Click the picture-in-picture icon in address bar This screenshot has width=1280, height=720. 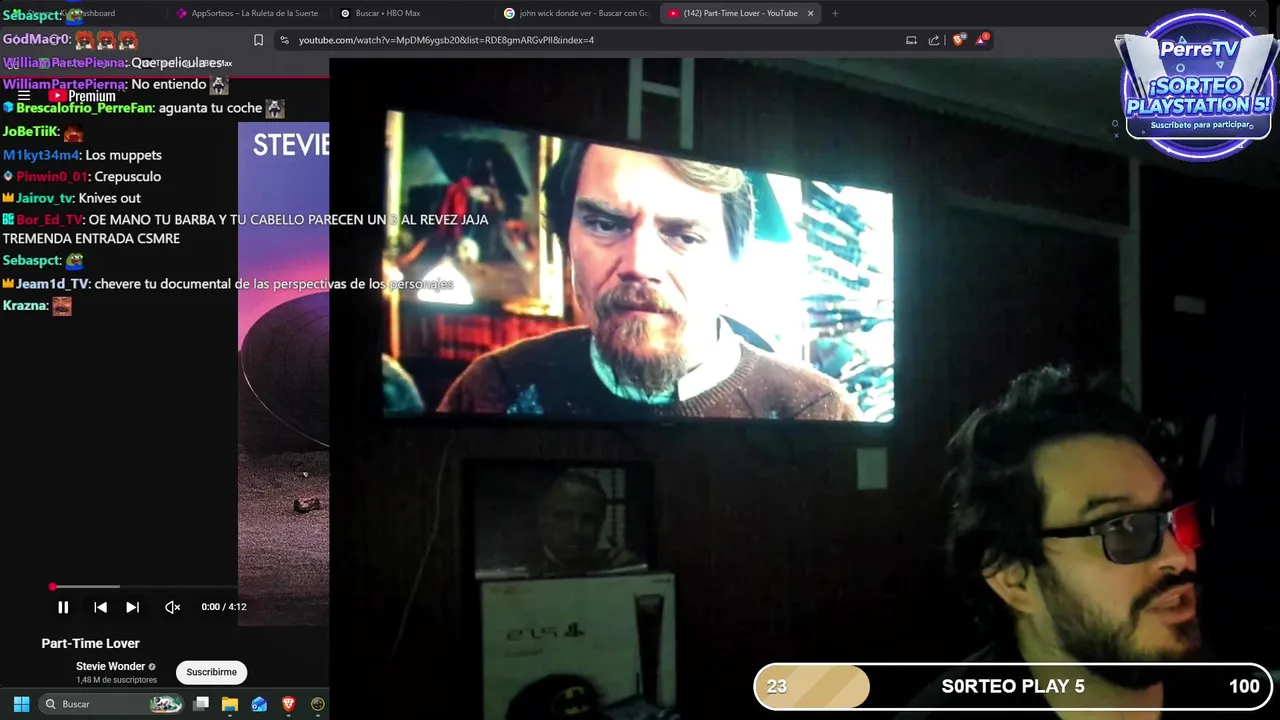click(911, 40)
